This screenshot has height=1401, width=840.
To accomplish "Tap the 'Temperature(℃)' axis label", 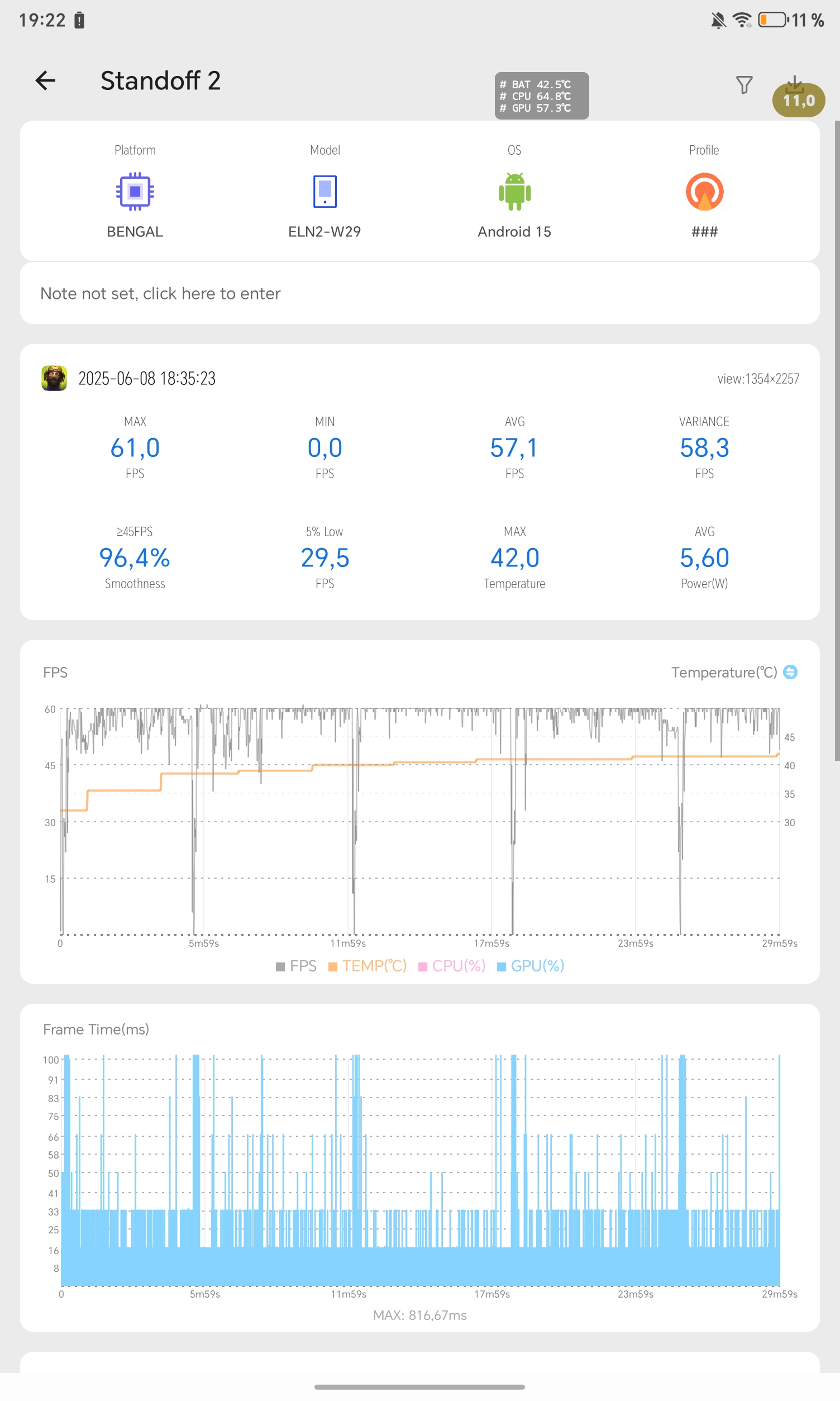I will (x=724, y=672).
